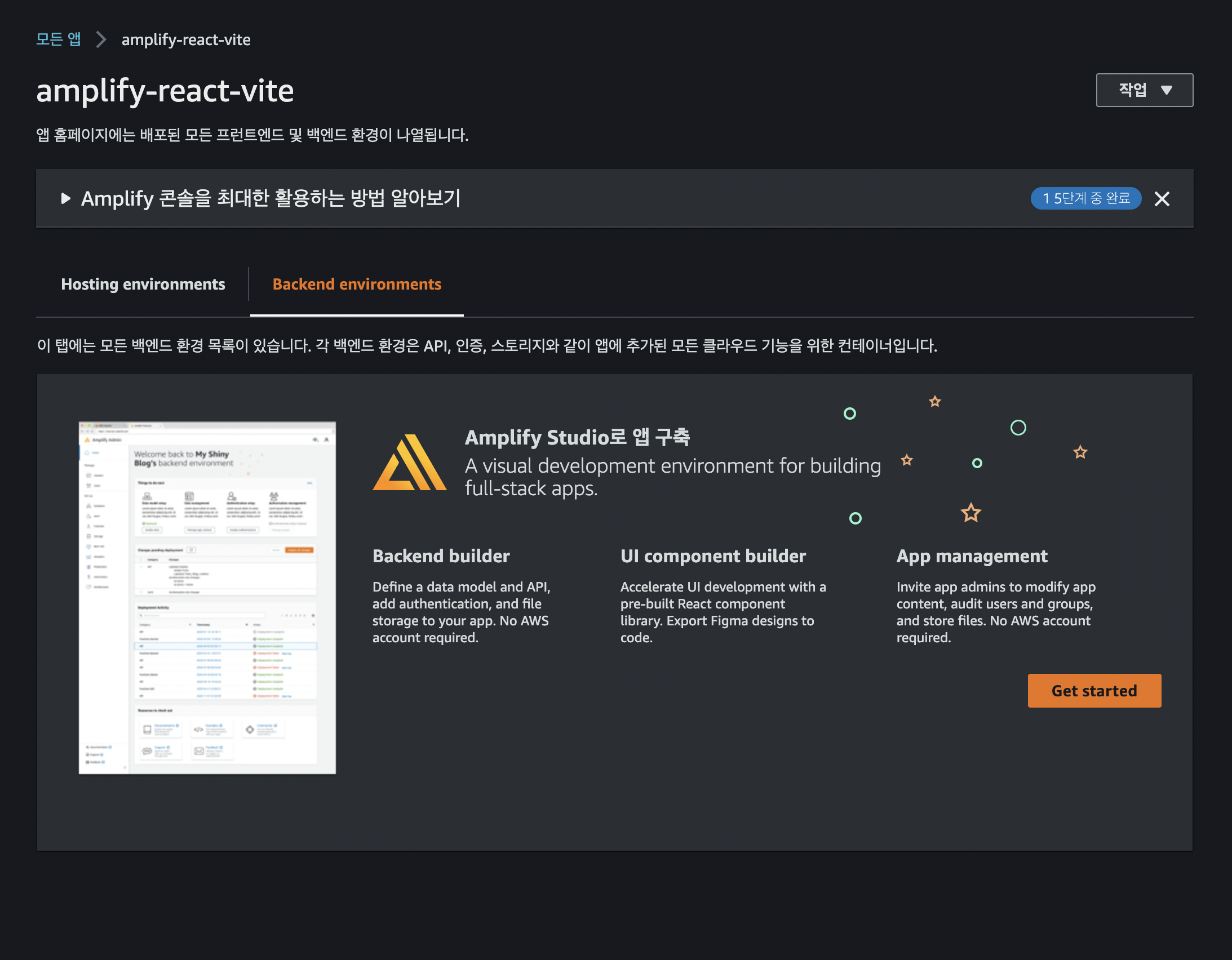
Task: Click the Get started button
Action: click(1094, 690)
